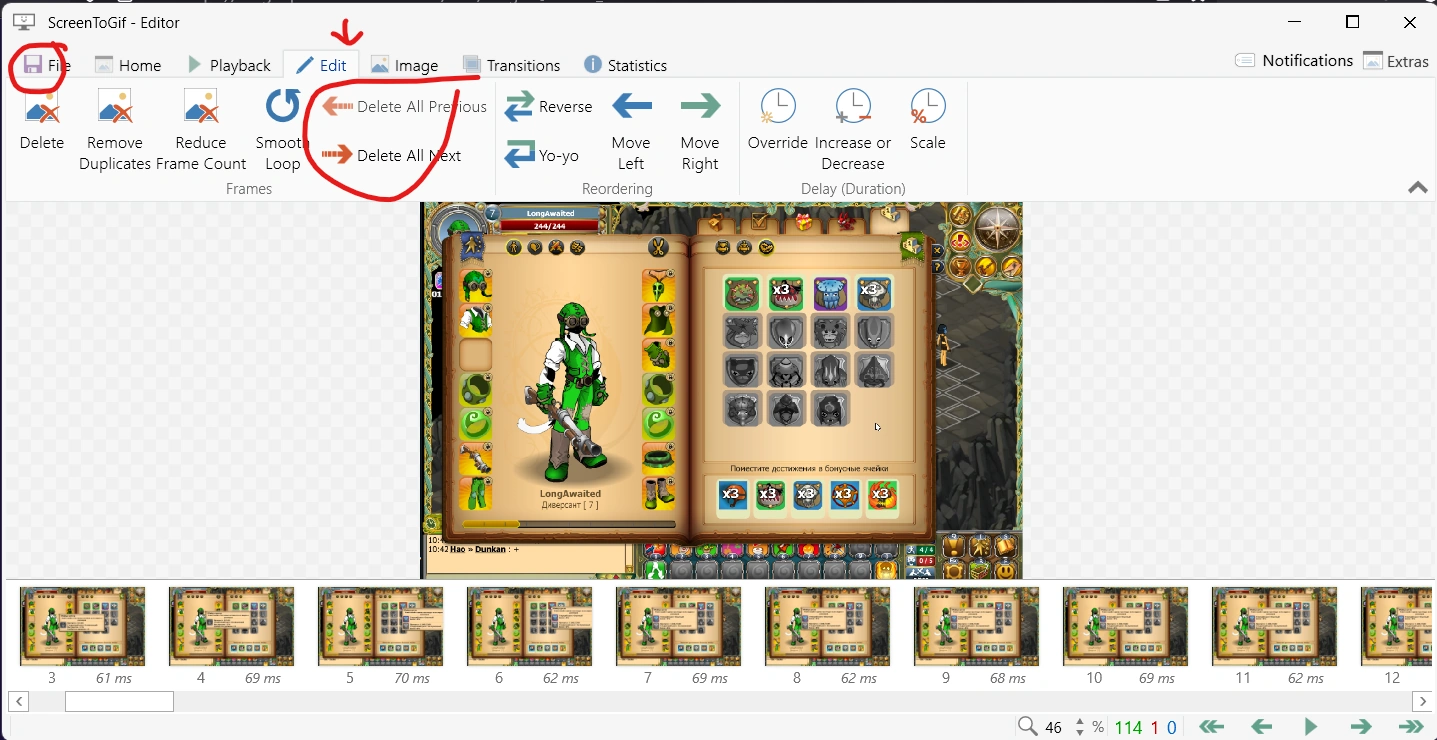
Task: Click the "70 ms" delay label
Action: pyautogui.click(x=412, y=678)
